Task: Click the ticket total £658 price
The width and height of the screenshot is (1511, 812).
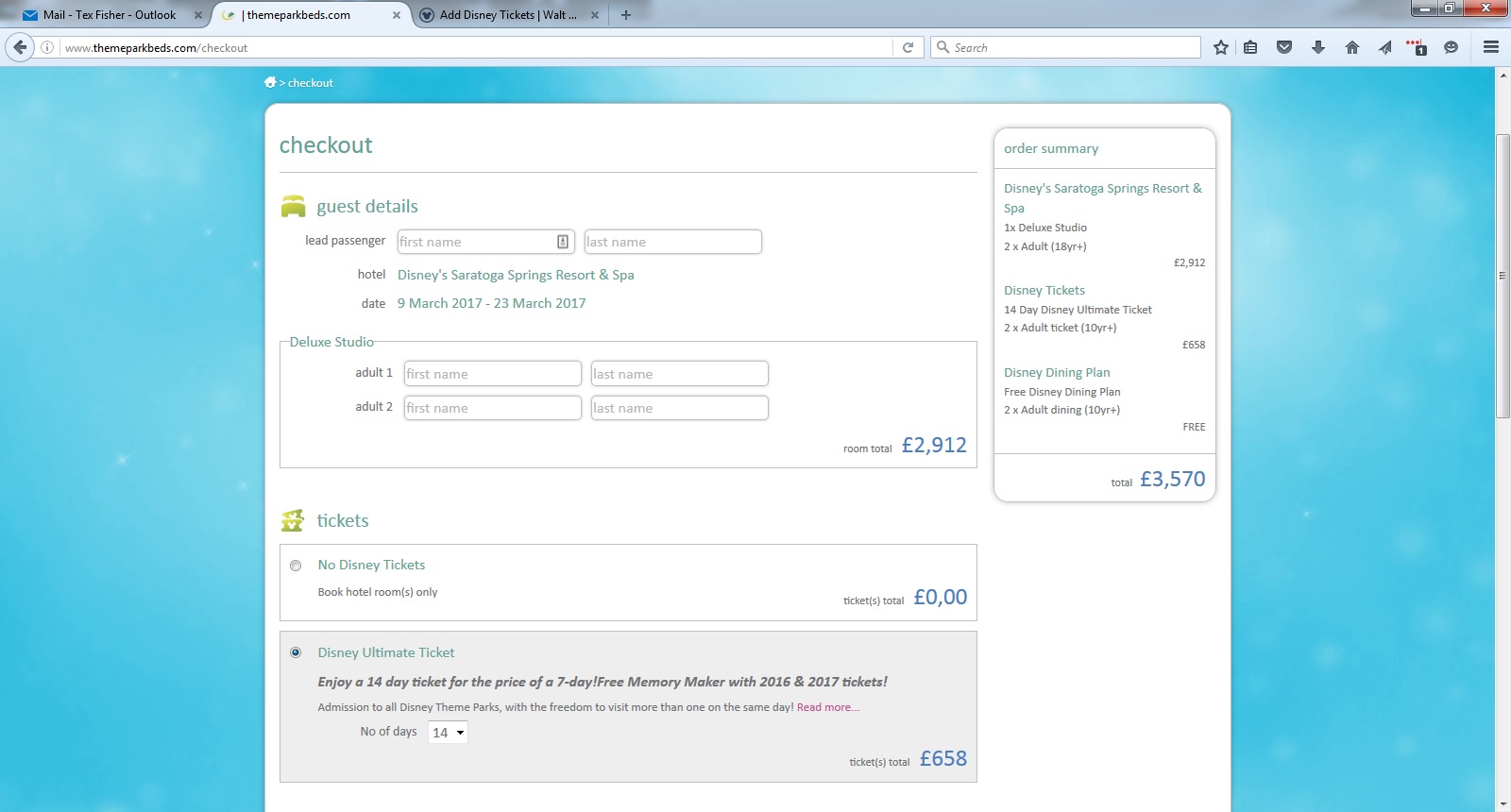Action: pyautogui.click(x=943, y=758)
